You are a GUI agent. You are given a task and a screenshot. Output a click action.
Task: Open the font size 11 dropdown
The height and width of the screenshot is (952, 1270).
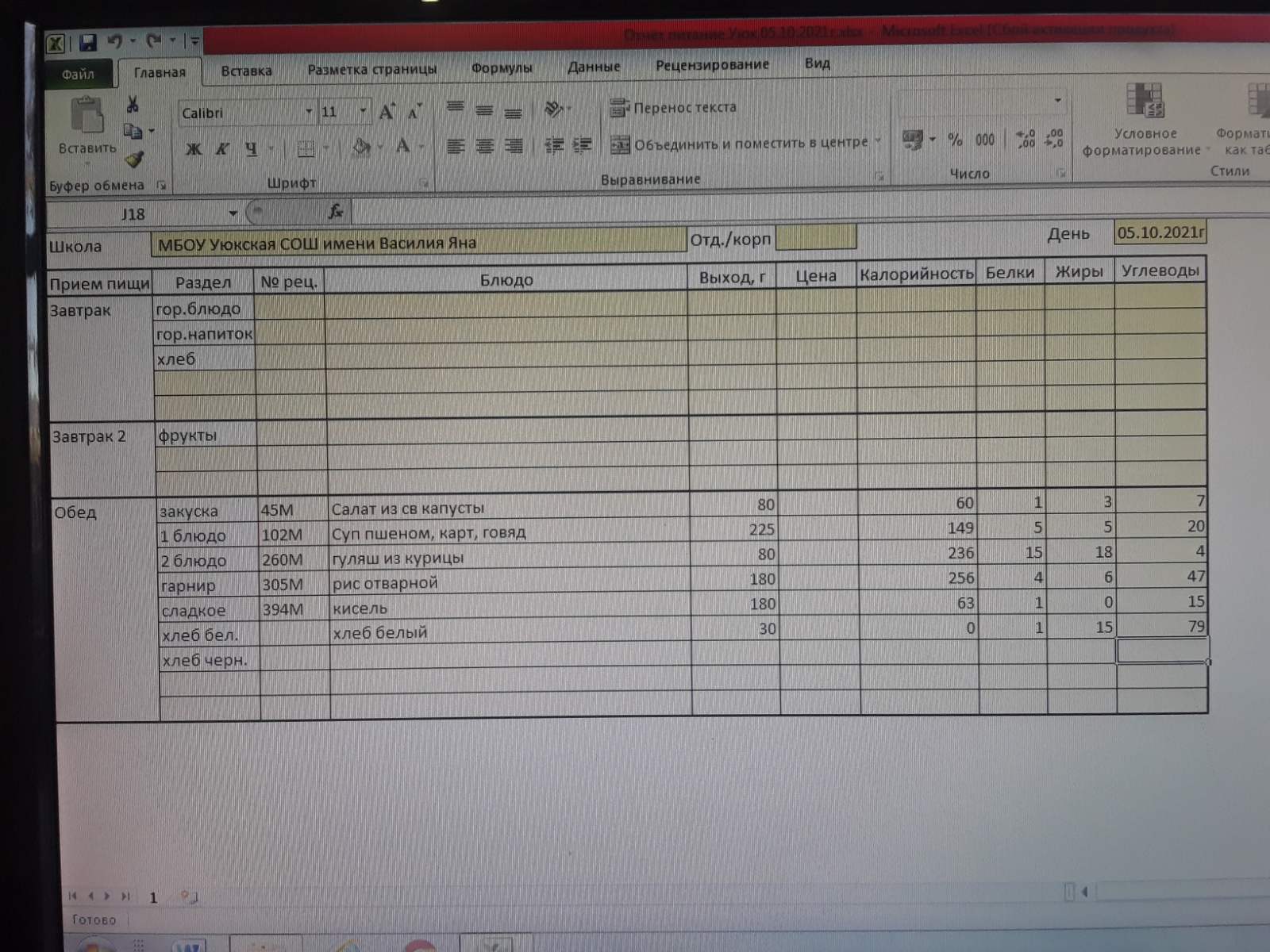(363, 111)
